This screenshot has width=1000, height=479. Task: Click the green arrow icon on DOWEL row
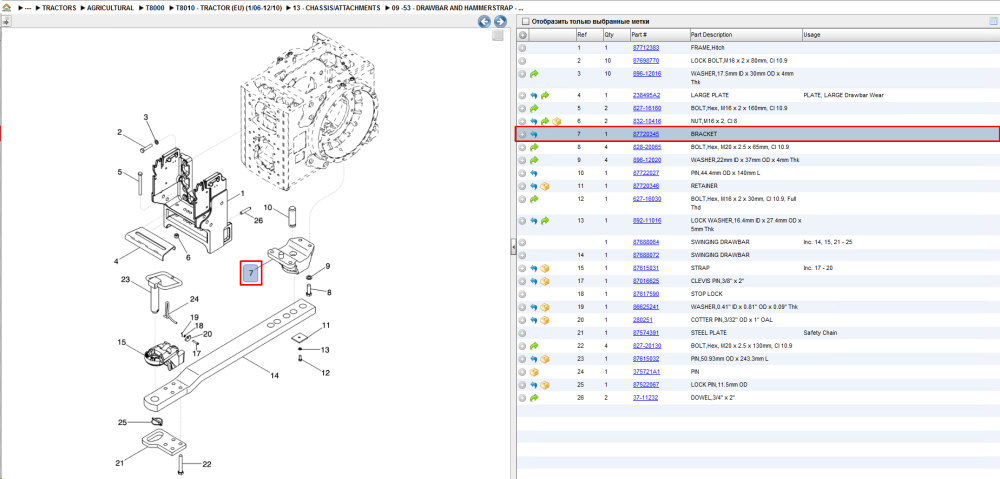point(534,398)
